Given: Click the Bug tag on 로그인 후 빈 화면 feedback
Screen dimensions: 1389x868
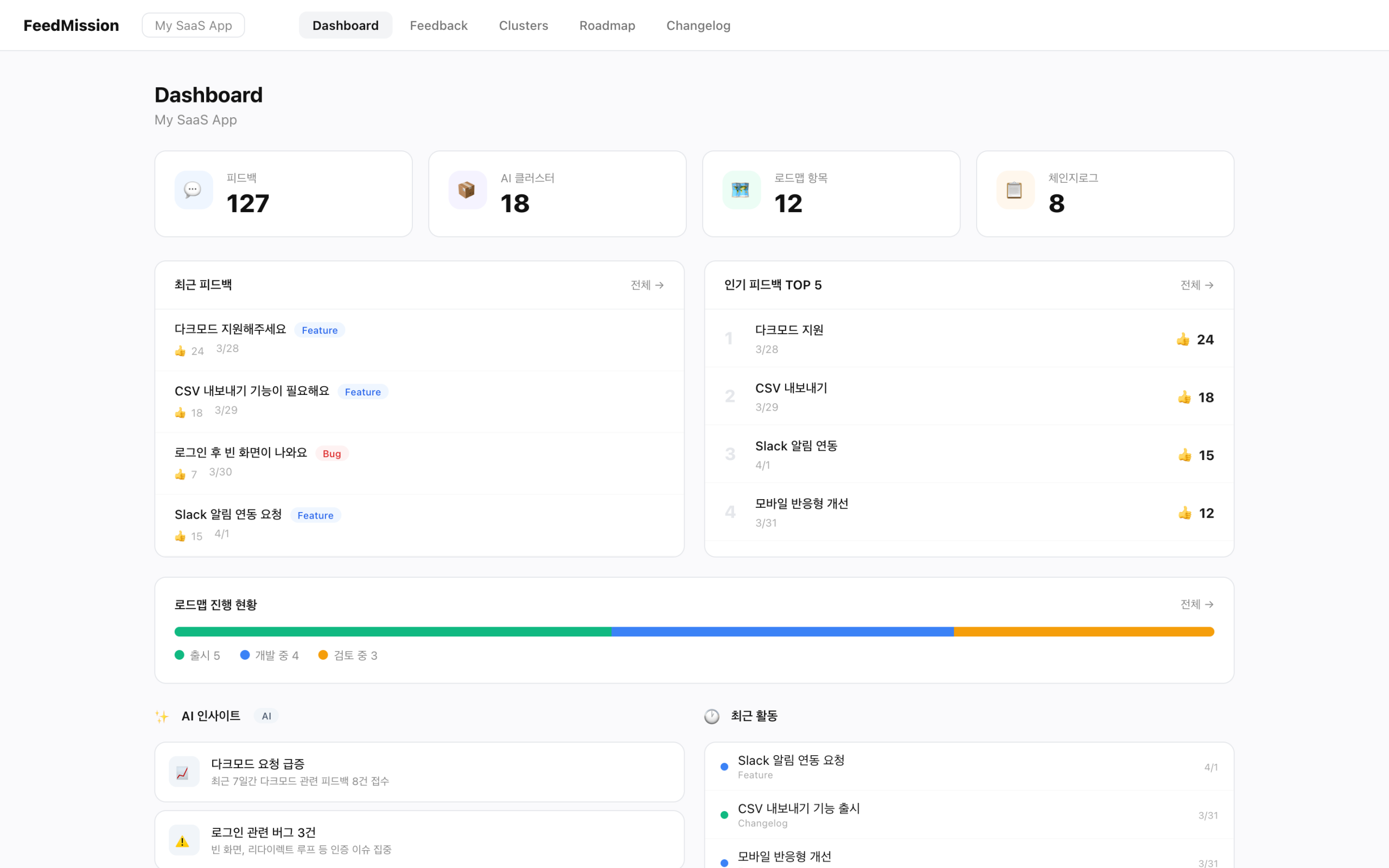Looking at the screenshot, I should 332,453.
